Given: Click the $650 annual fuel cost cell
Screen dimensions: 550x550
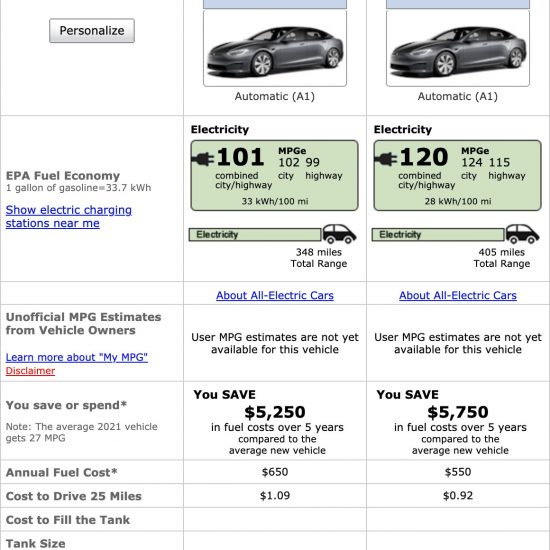Looking at the screenshot, I should click(275, 472).
